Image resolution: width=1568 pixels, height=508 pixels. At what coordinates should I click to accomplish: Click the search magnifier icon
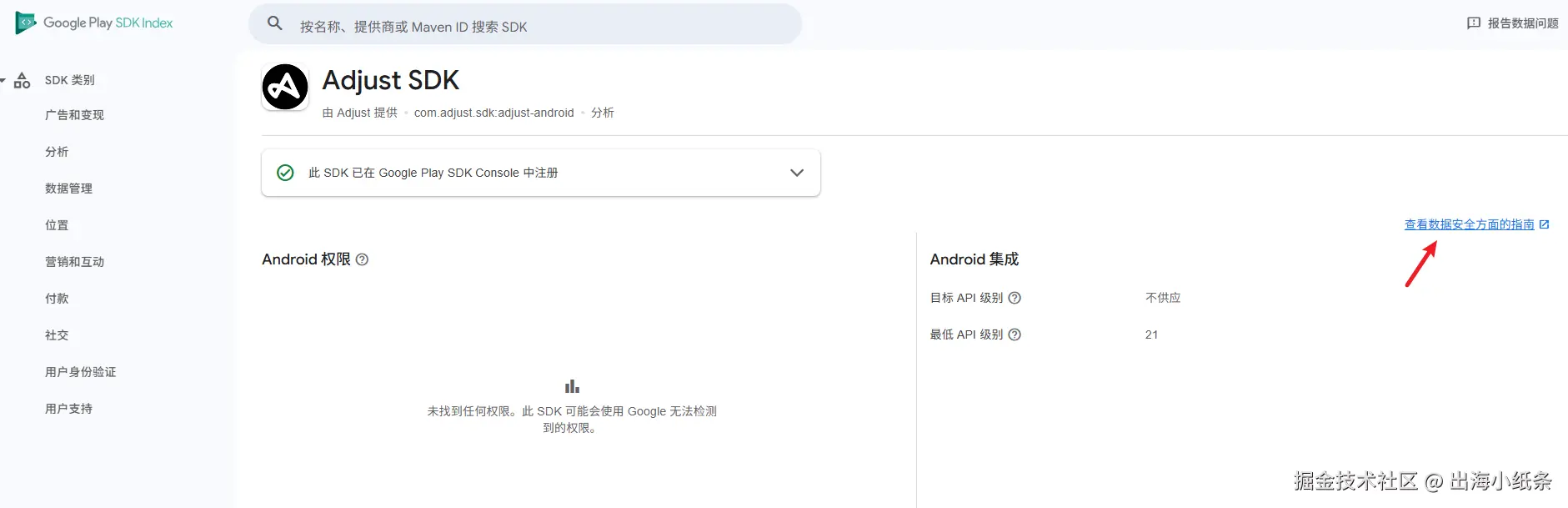tap(275, 23)
